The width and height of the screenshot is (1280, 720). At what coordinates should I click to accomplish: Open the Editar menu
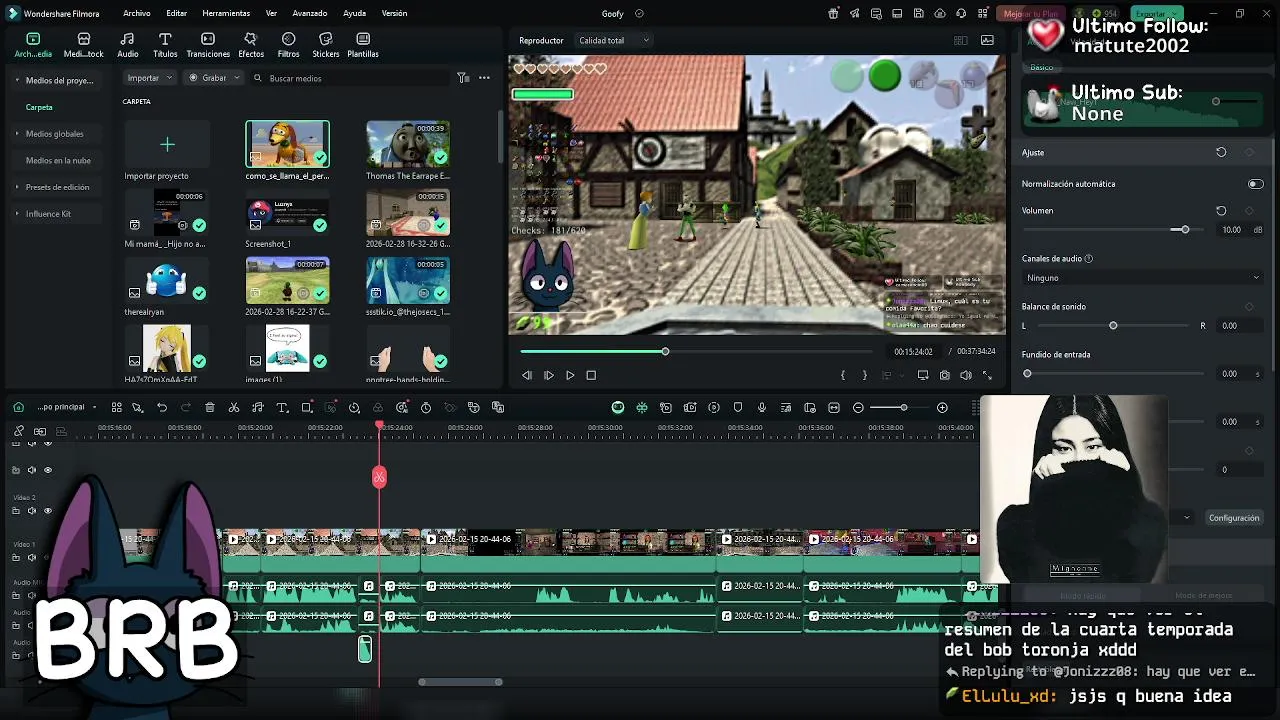point(177,14)
